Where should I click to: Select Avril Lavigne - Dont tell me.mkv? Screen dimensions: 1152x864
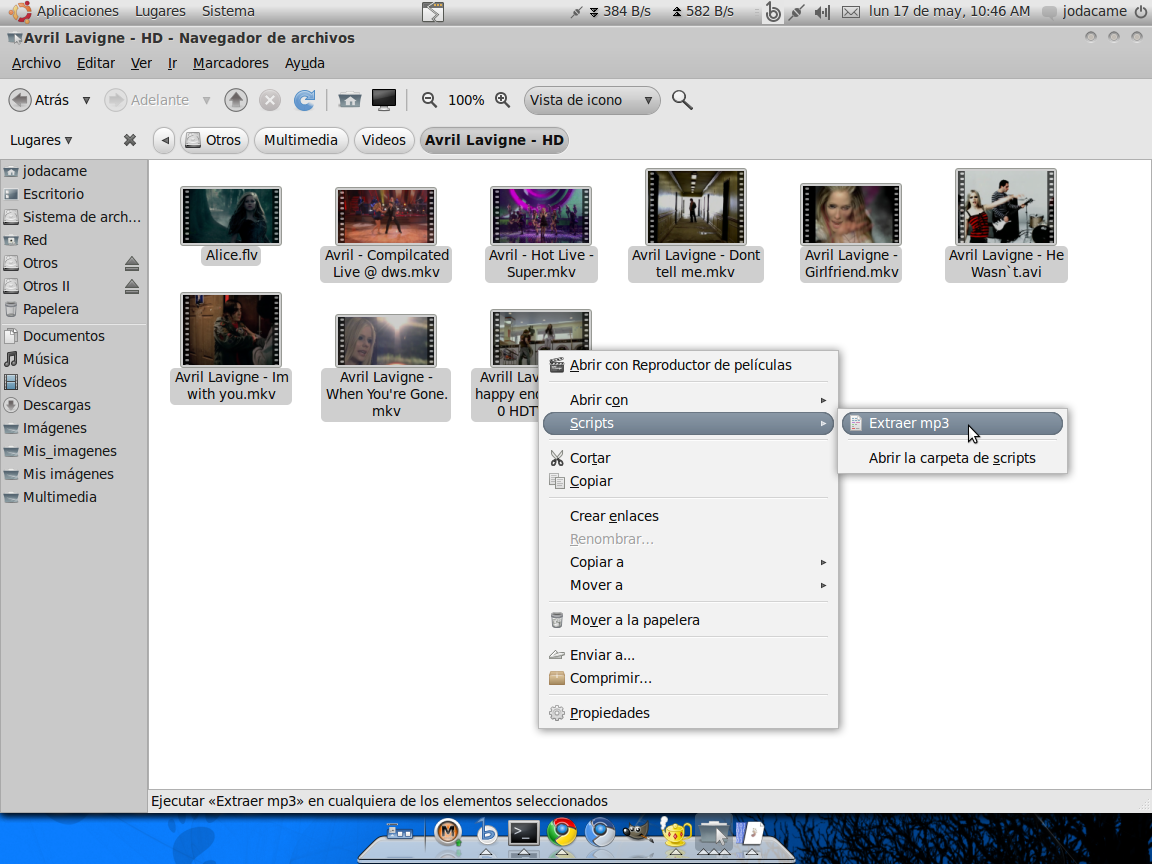696,206
